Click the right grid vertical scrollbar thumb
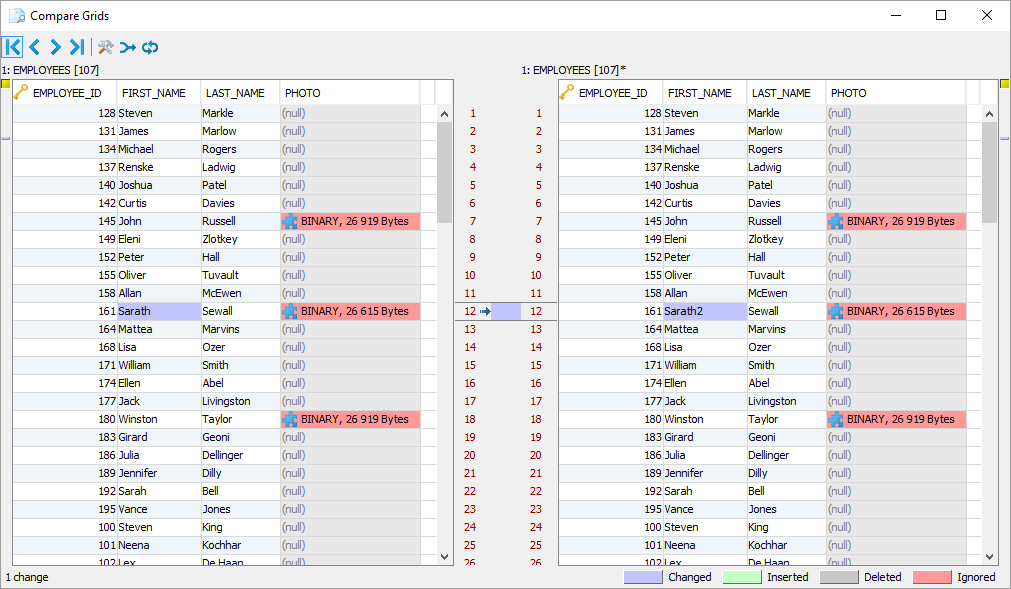This screenshot has width=1011, height=589. pos(990,172)
